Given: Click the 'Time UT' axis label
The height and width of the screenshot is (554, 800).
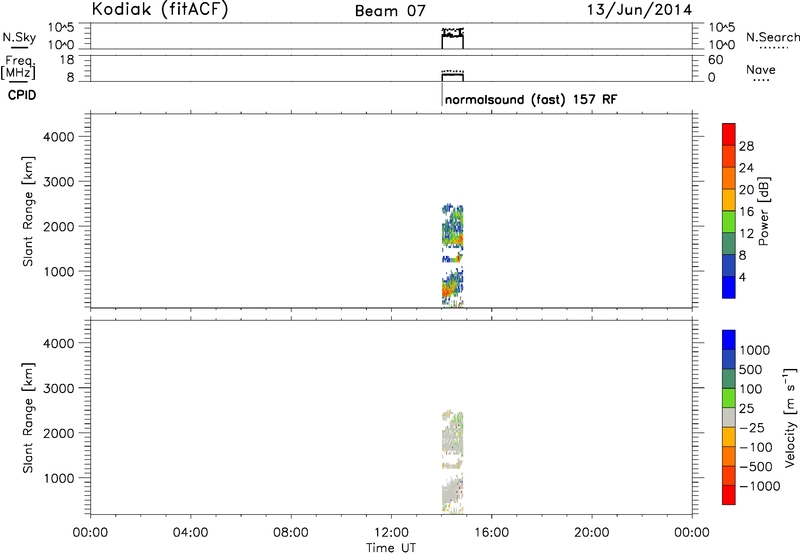Looking at the screenshot, I should [x=391, y=548].
